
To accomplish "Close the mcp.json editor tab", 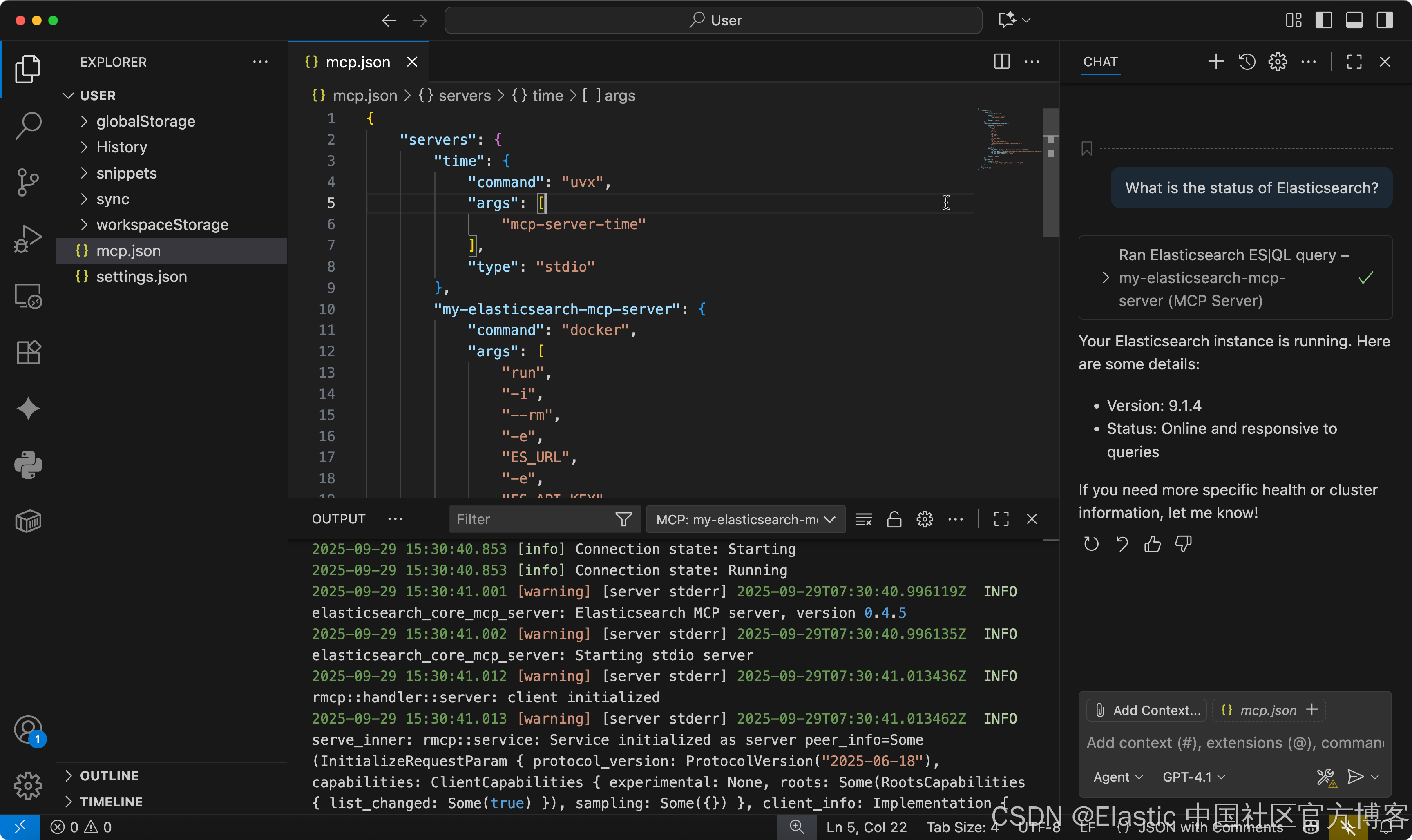I will pyautogui.click(x=412, y=62).
